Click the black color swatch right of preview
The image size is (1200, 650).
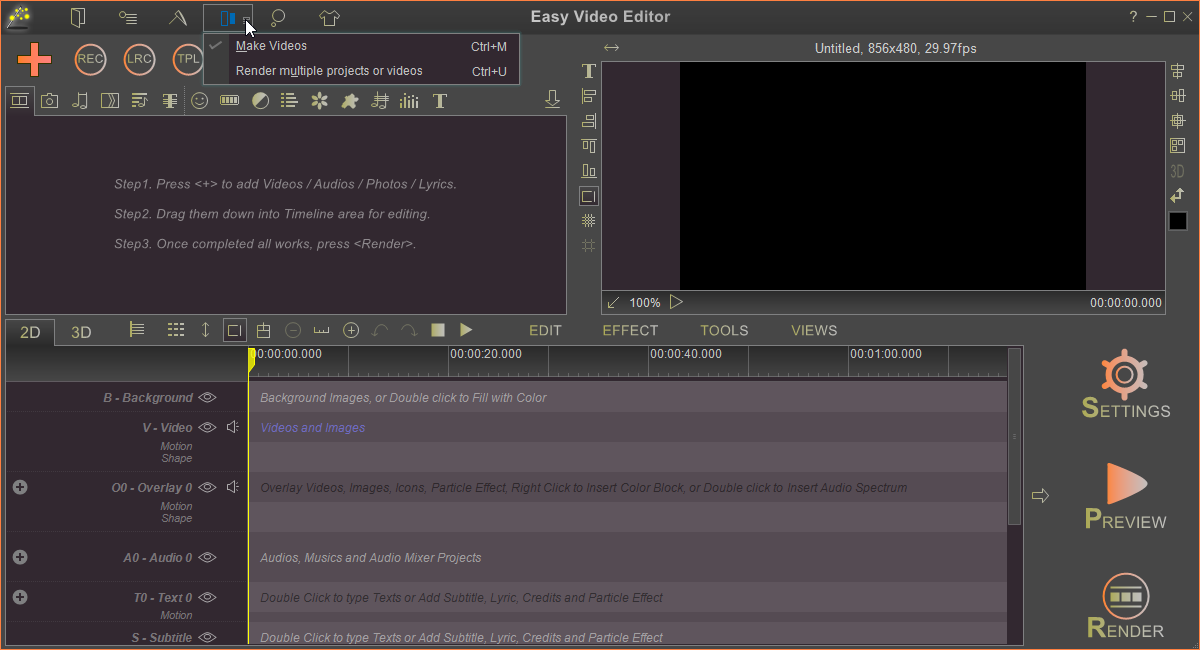(x=1178, y=221)
